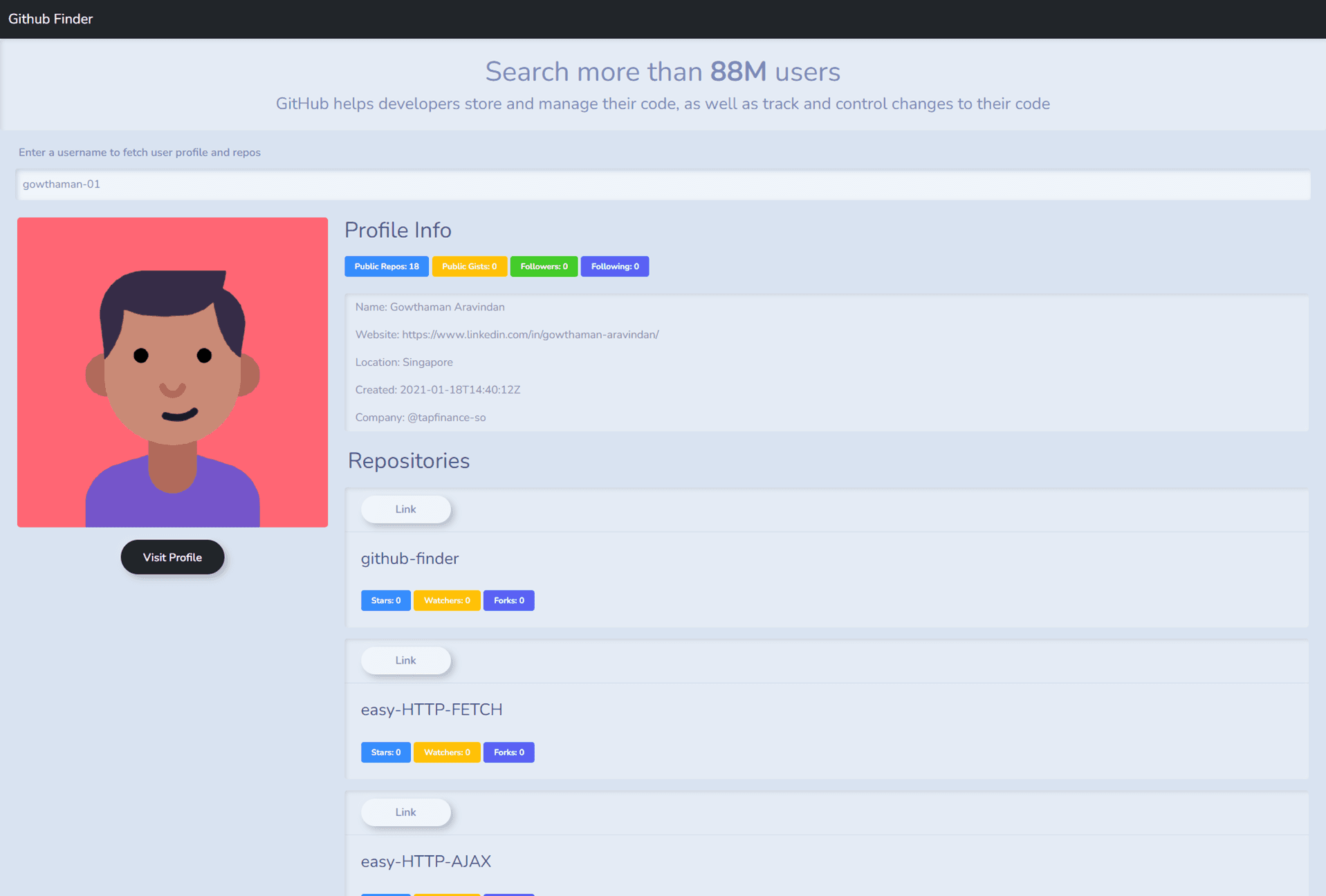Screen dimensions: 1326x896
Task: Click Stars: 0 badge under easy-HTTP-FETCH
Action: click(386, 752)
